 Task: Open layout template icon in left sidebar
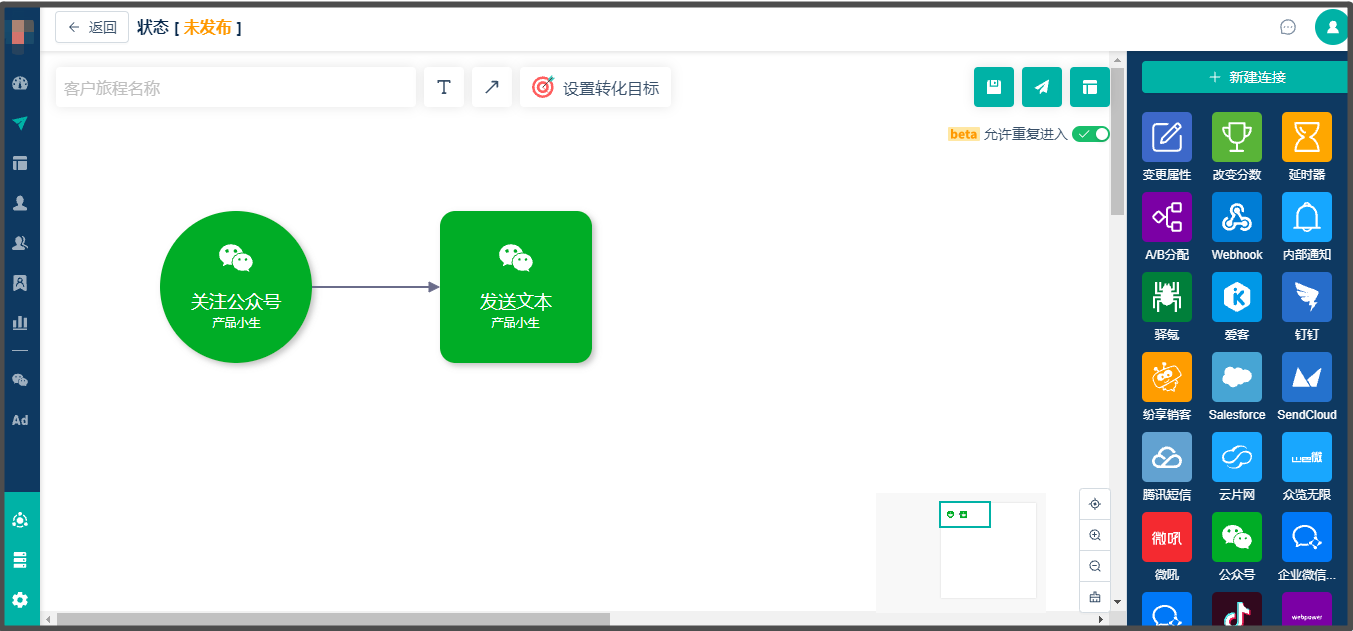click(x=20, y=163)
